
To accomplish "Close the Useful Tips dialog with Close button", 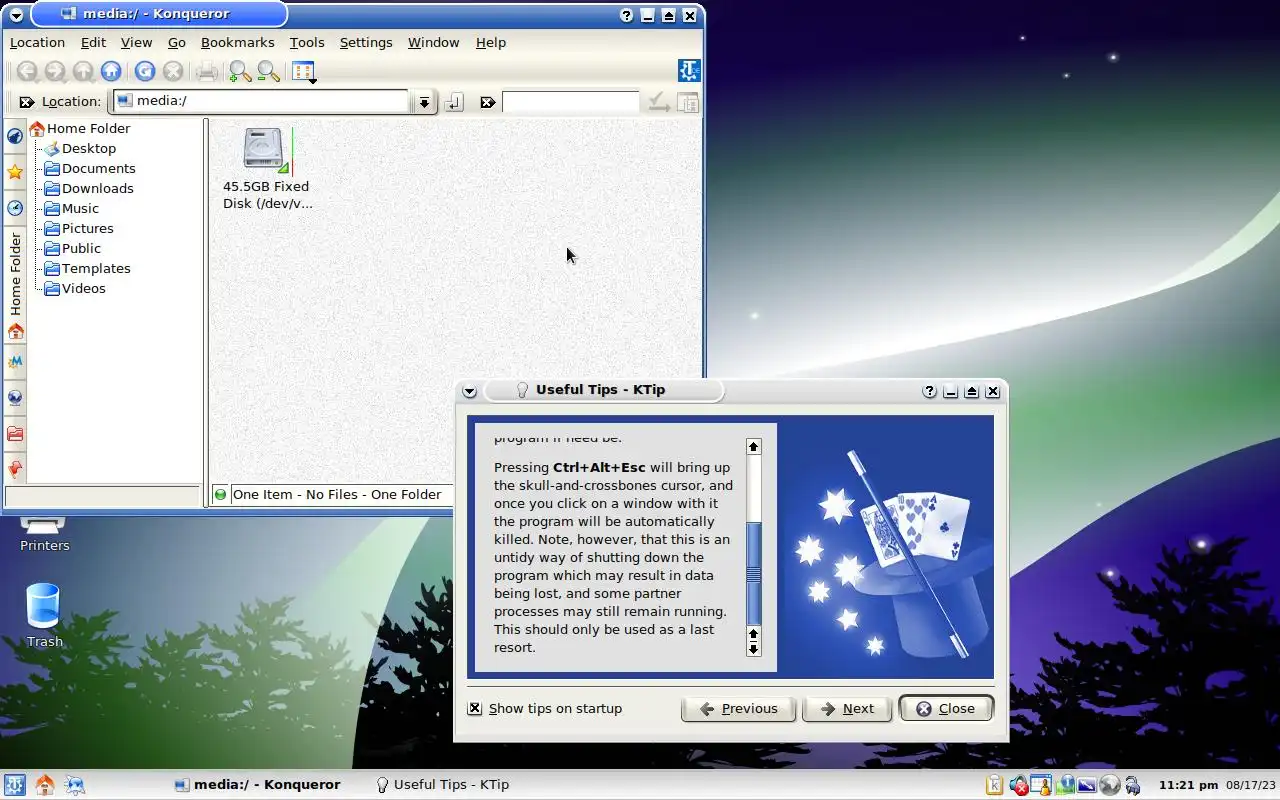I will pos(946,708).
